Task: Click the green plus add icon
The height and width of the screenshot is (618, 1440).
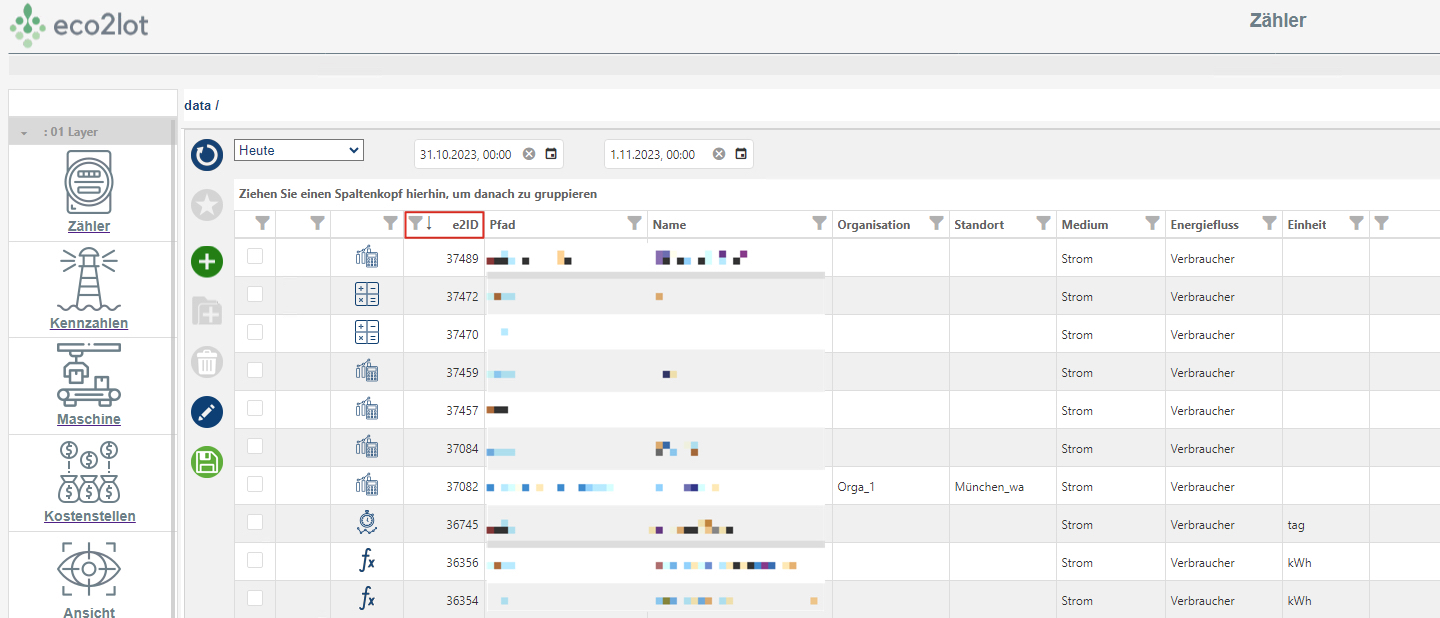Action: [x=207, y=262]
